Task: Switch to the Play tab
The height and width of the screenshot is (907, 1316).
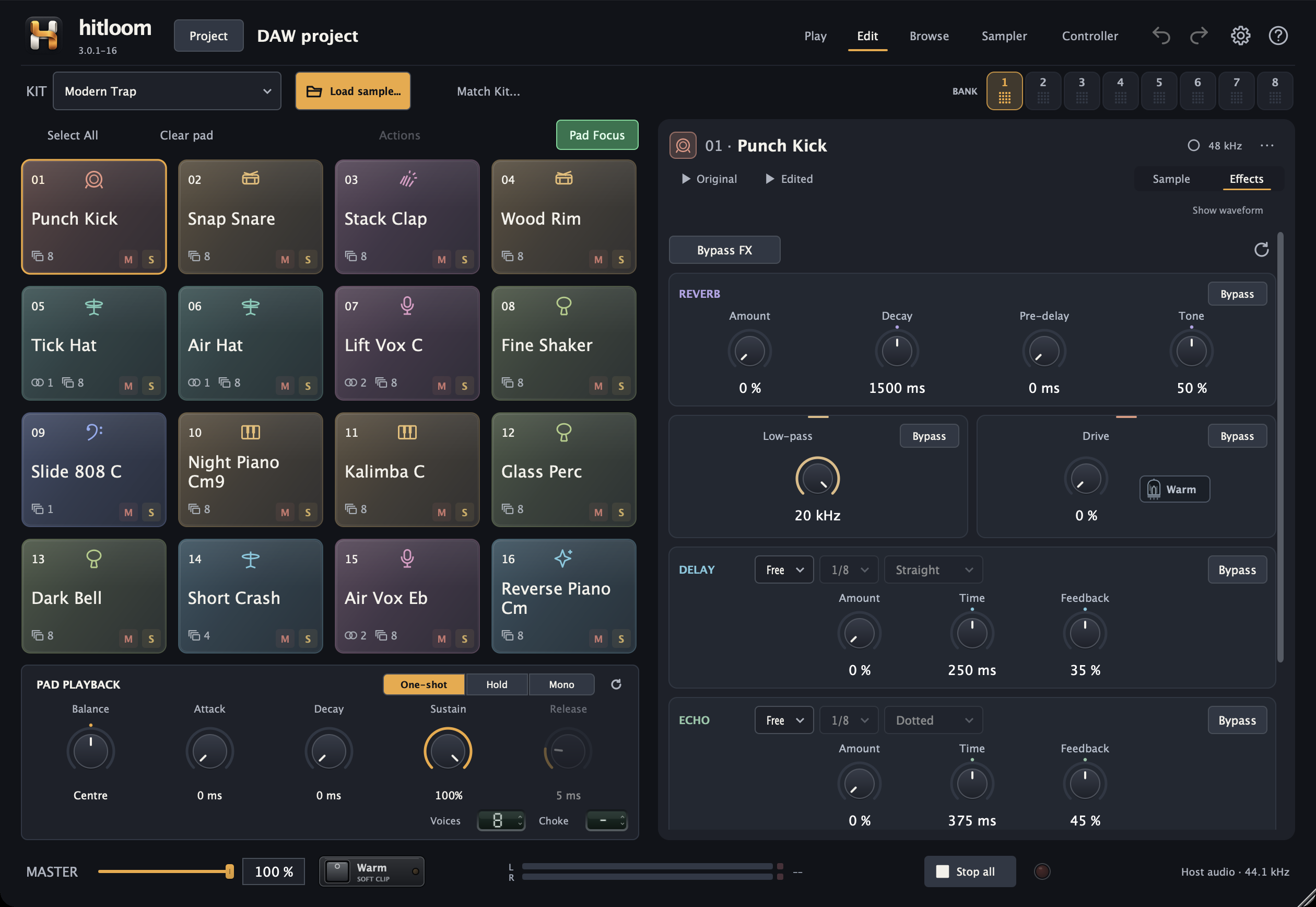Action: click(815, 36)
